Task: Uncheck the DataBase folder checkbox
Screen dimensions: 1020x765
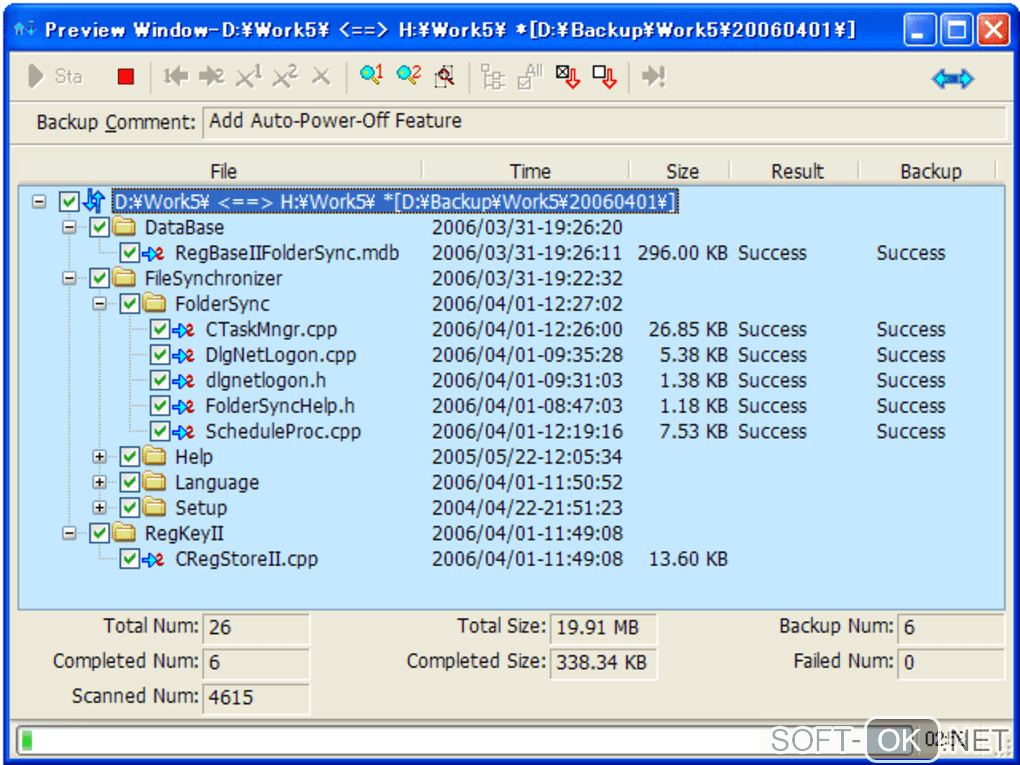Action: [99, 227]
